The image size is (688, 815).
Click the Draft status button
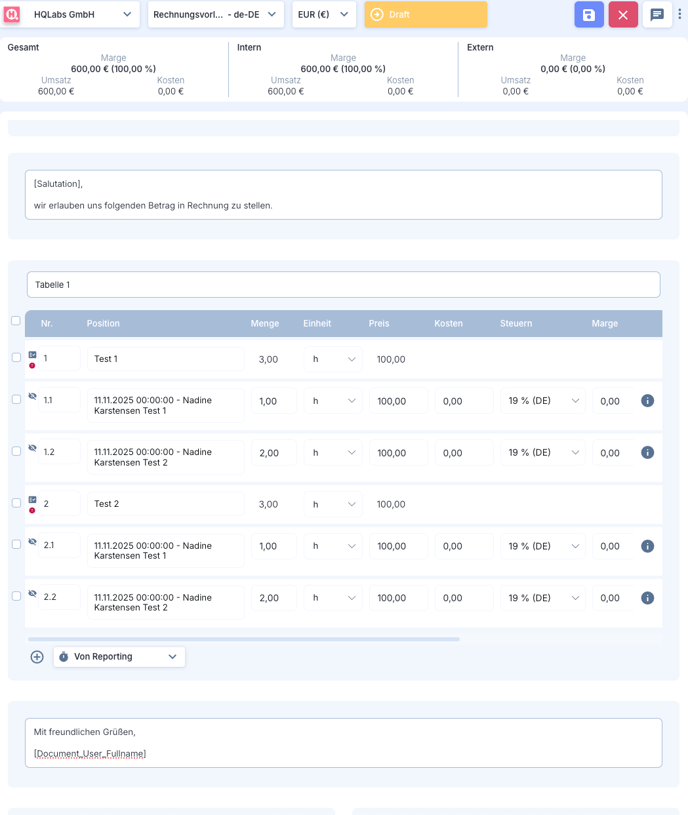tap(426, 15)
